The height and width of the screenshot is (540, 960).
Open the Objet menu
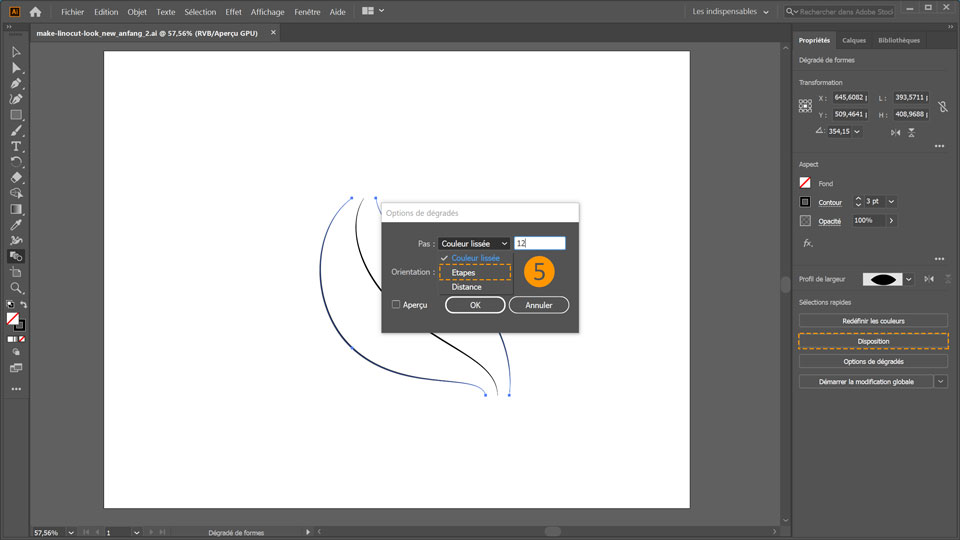point(137,12)
